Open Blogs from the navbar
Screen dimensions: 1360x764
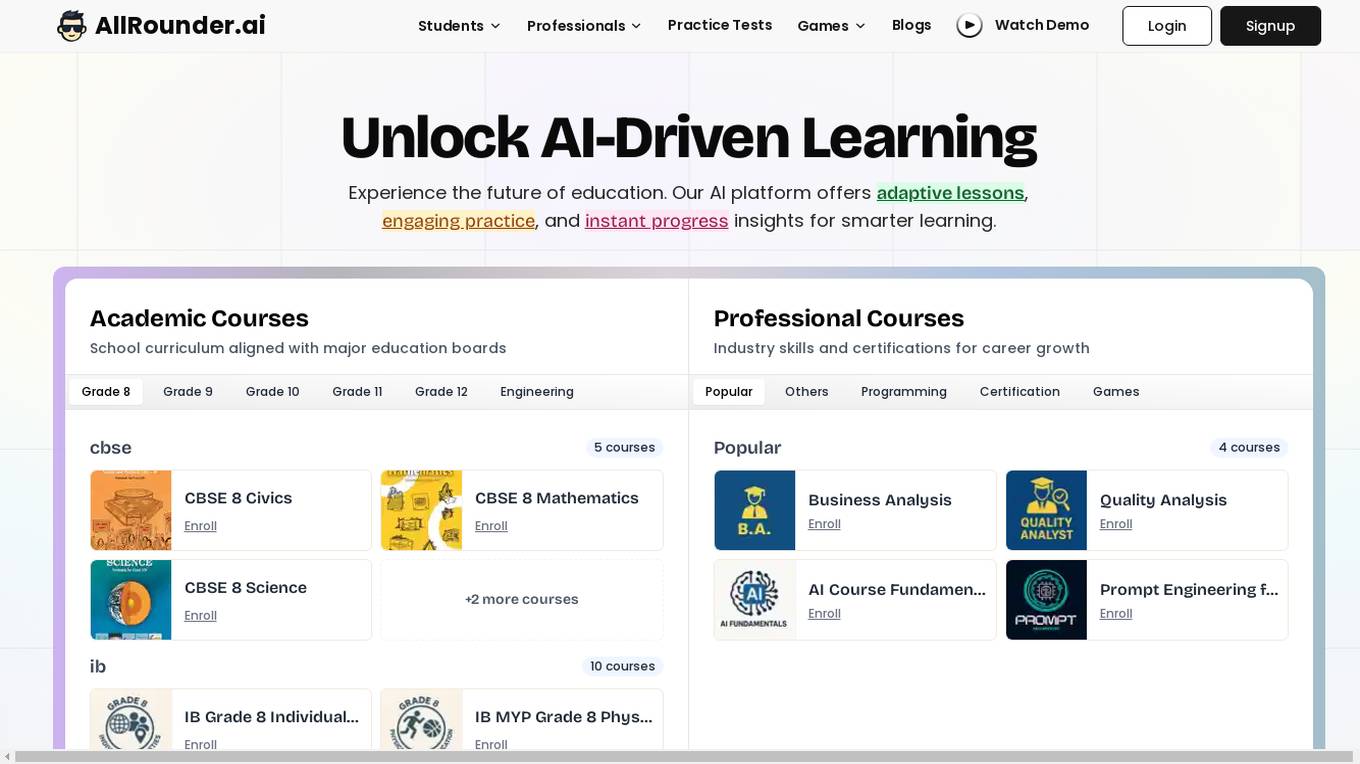pyautogui.click(x=911, y=25)
